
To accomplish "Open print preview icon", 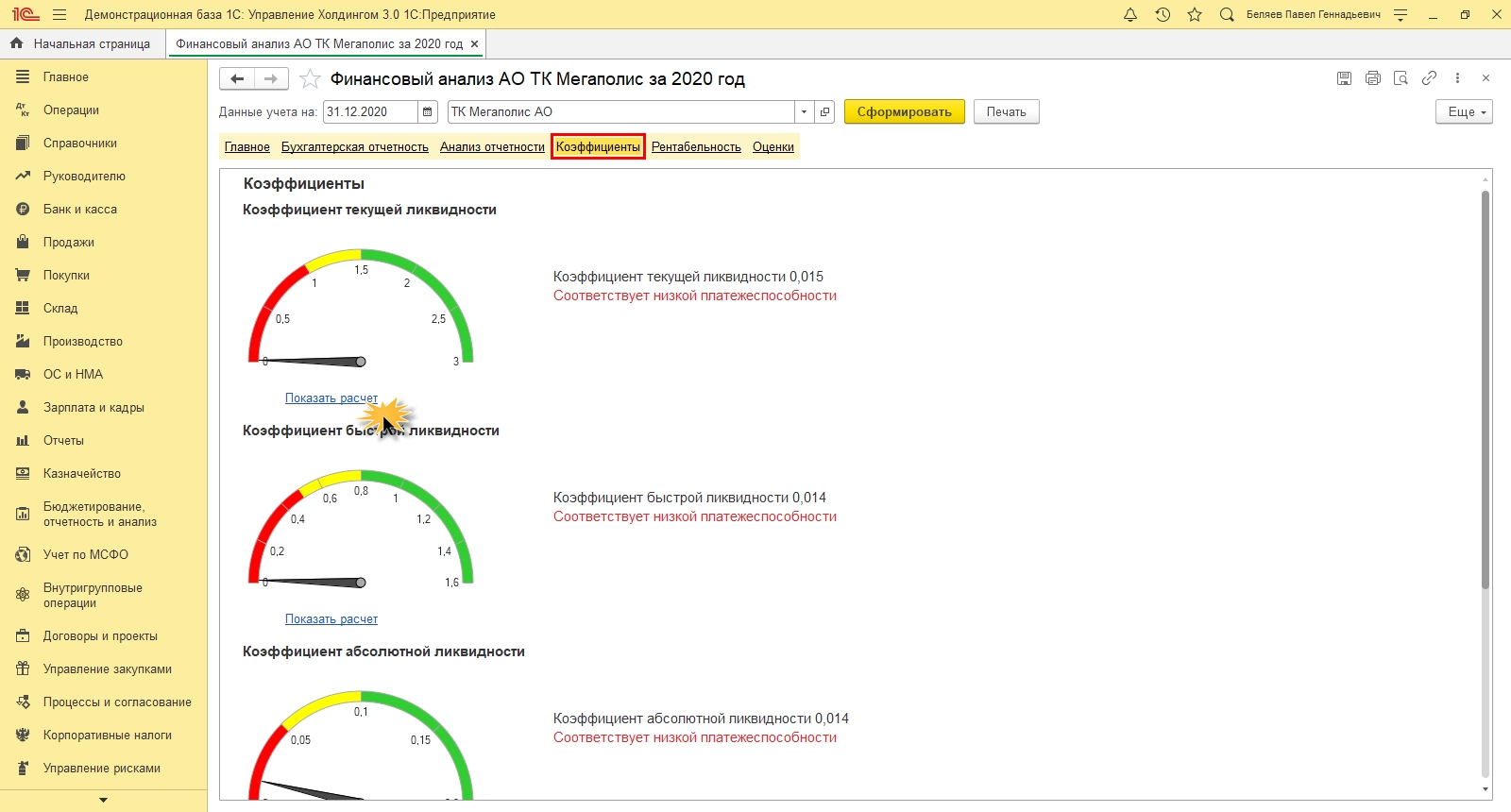I will pyautogui.click(x=1401, y=78).
